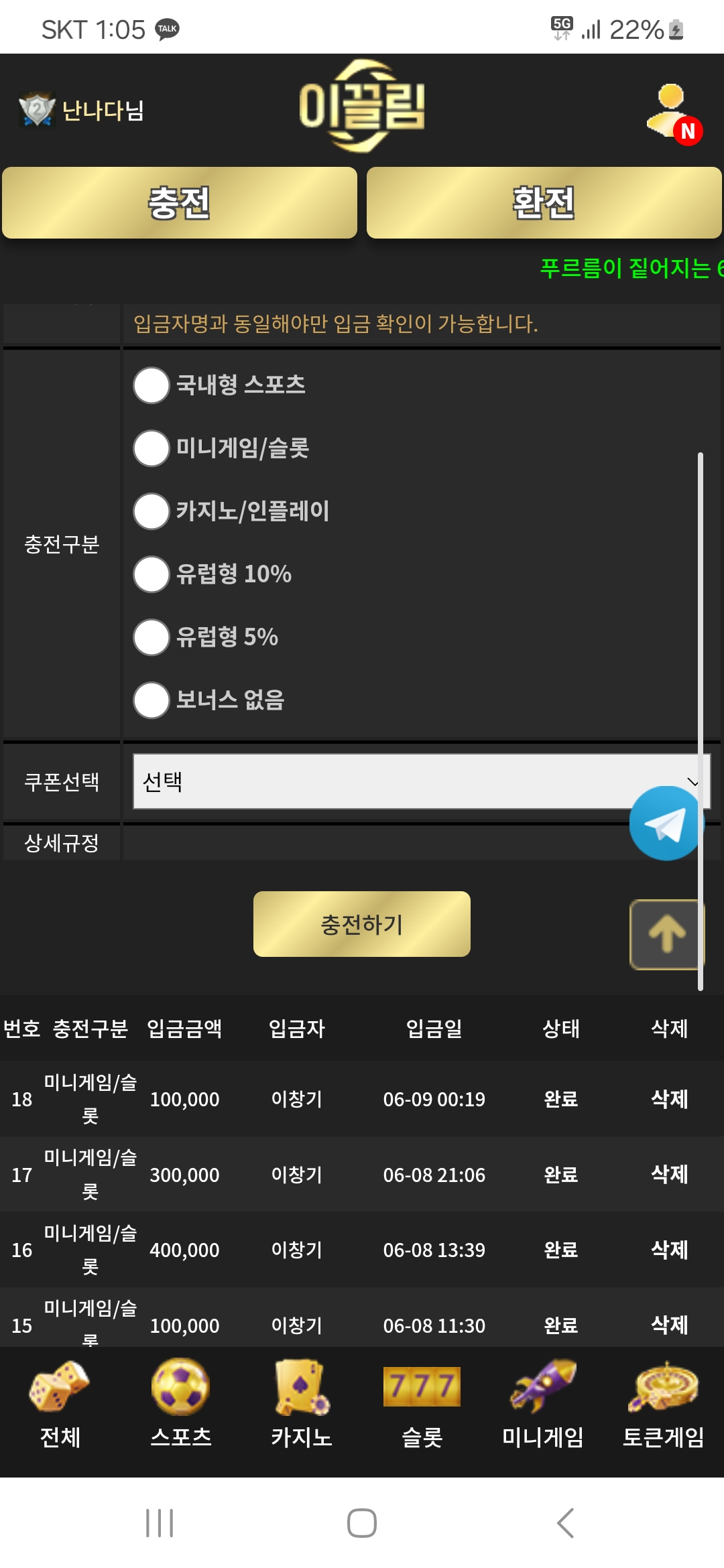Tap the 충전하기 button

tap(362, 924)
